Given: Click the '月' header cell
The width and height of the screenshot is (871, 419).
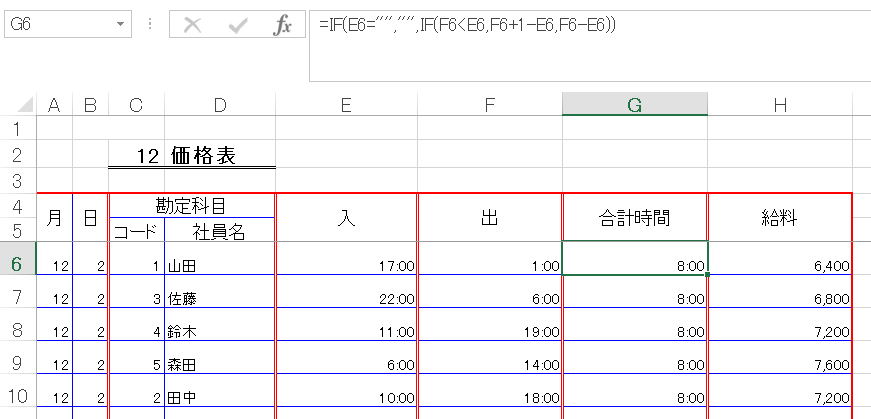Looking at the screenshot, I should [x=54, y=217].
